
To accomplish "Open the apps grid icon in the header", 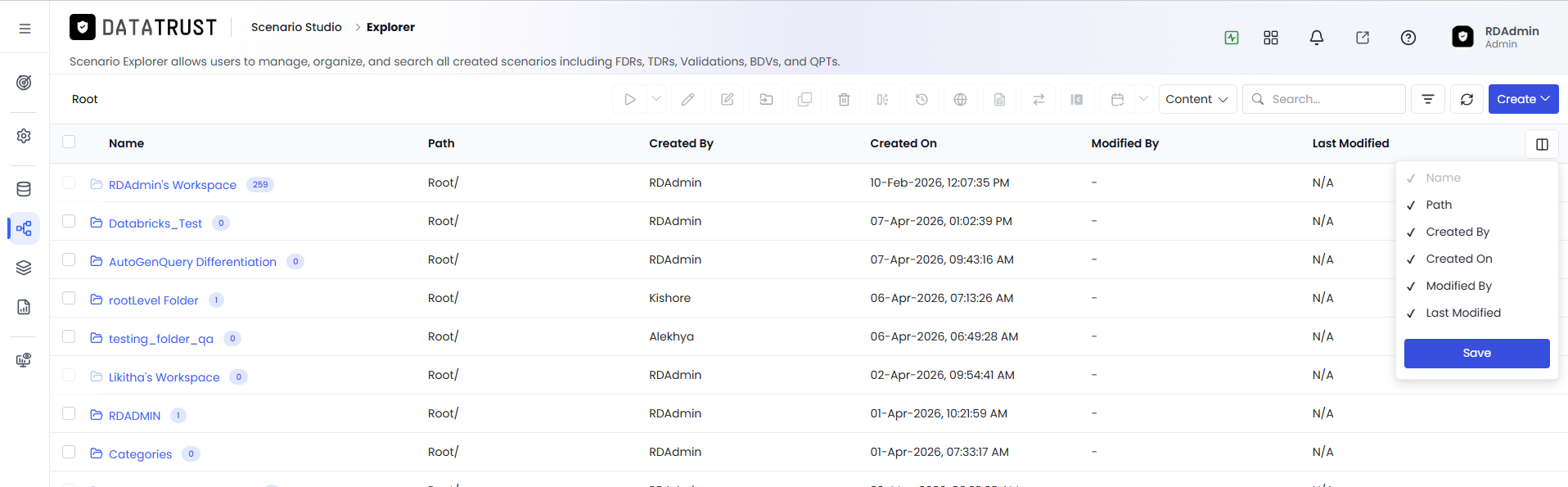I will (1271, 38).
